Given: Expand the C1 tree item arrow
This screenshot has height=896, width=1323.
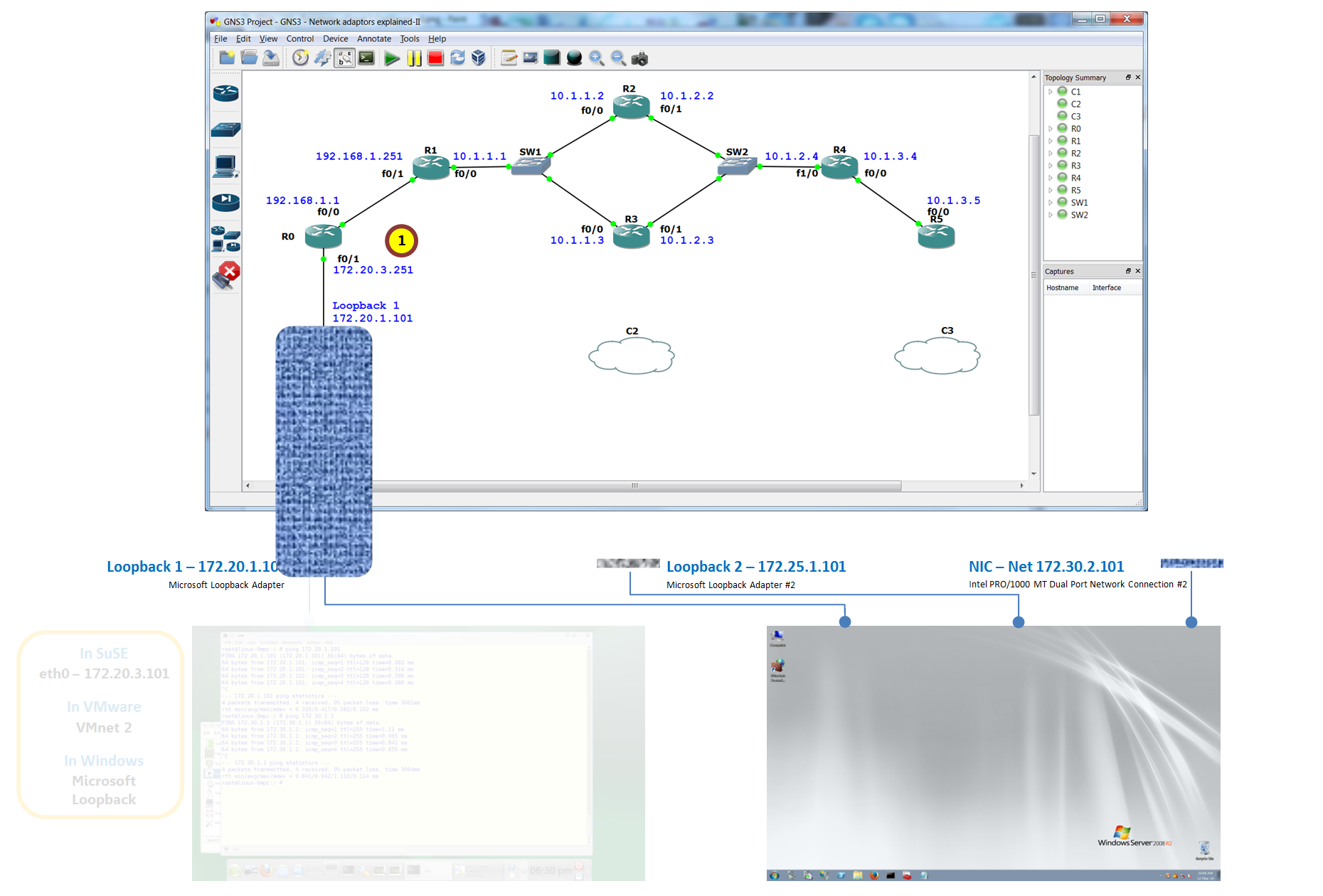Looking at the screenshot, I should coord(1051,92).
